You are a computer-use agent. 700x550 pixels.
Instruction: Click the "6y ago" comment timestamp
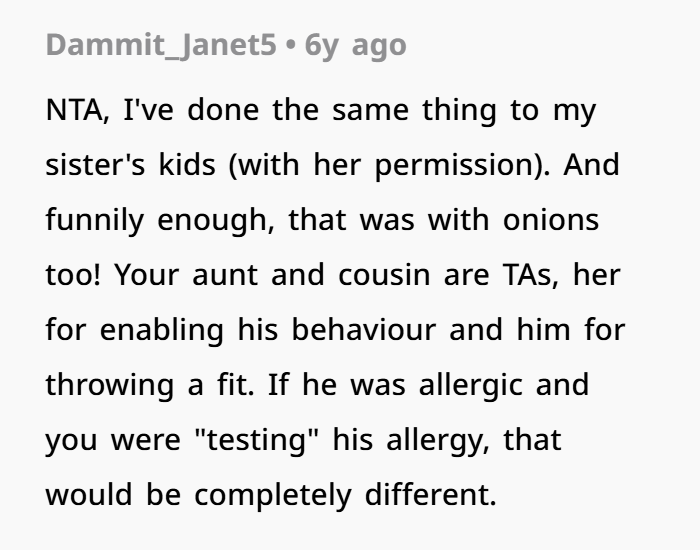357,46
